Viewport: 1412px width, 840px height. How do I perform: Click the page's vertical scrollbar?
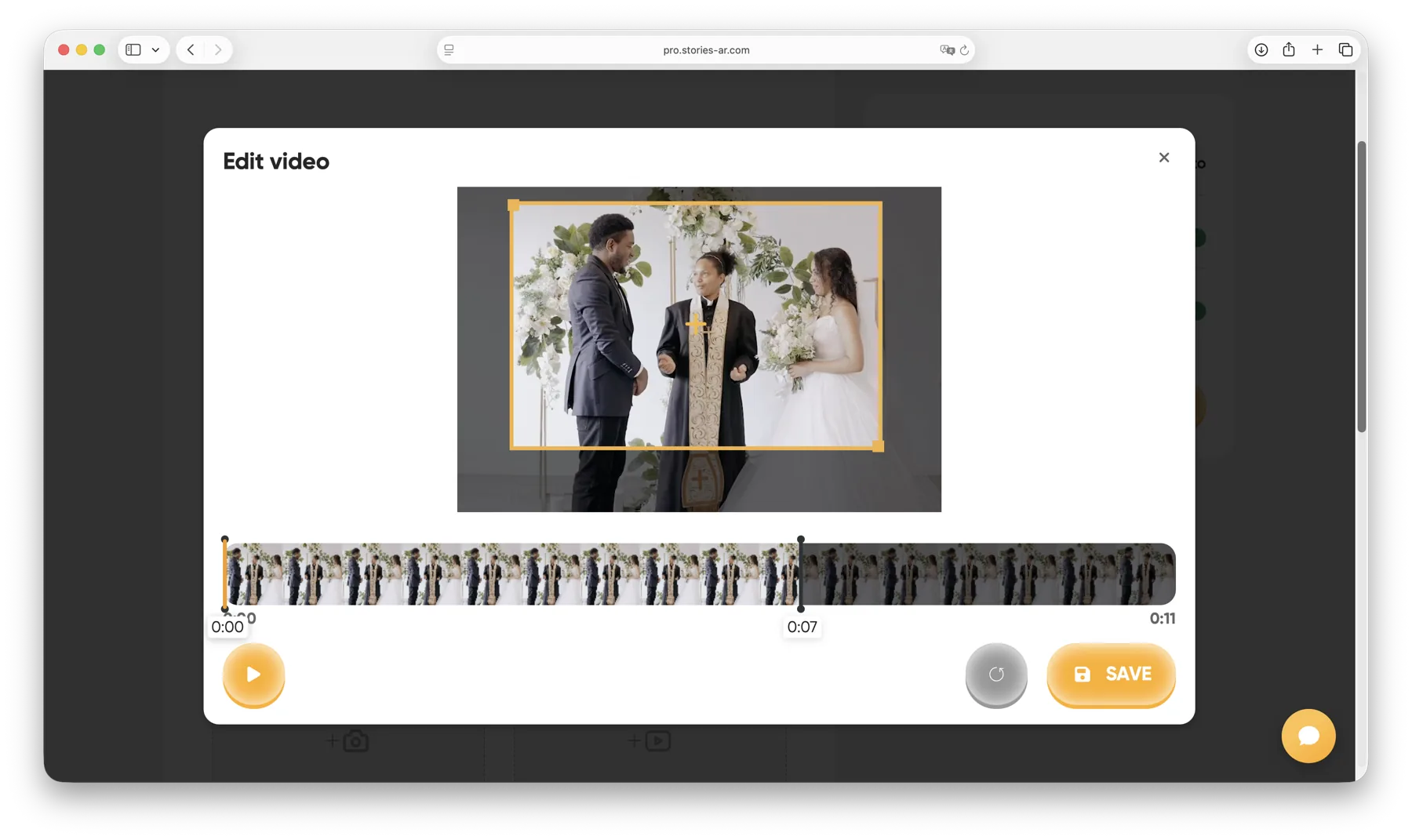pos(1362,286)
